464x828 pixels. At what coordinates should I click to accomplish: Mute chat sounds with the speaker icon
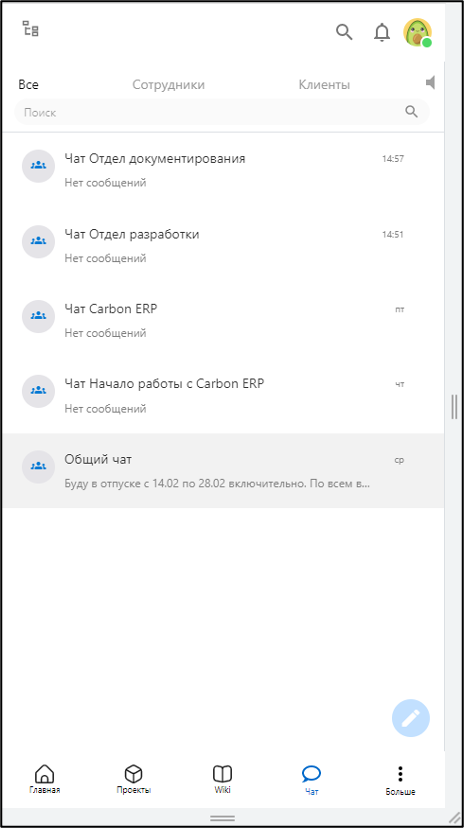click(431, 82)
